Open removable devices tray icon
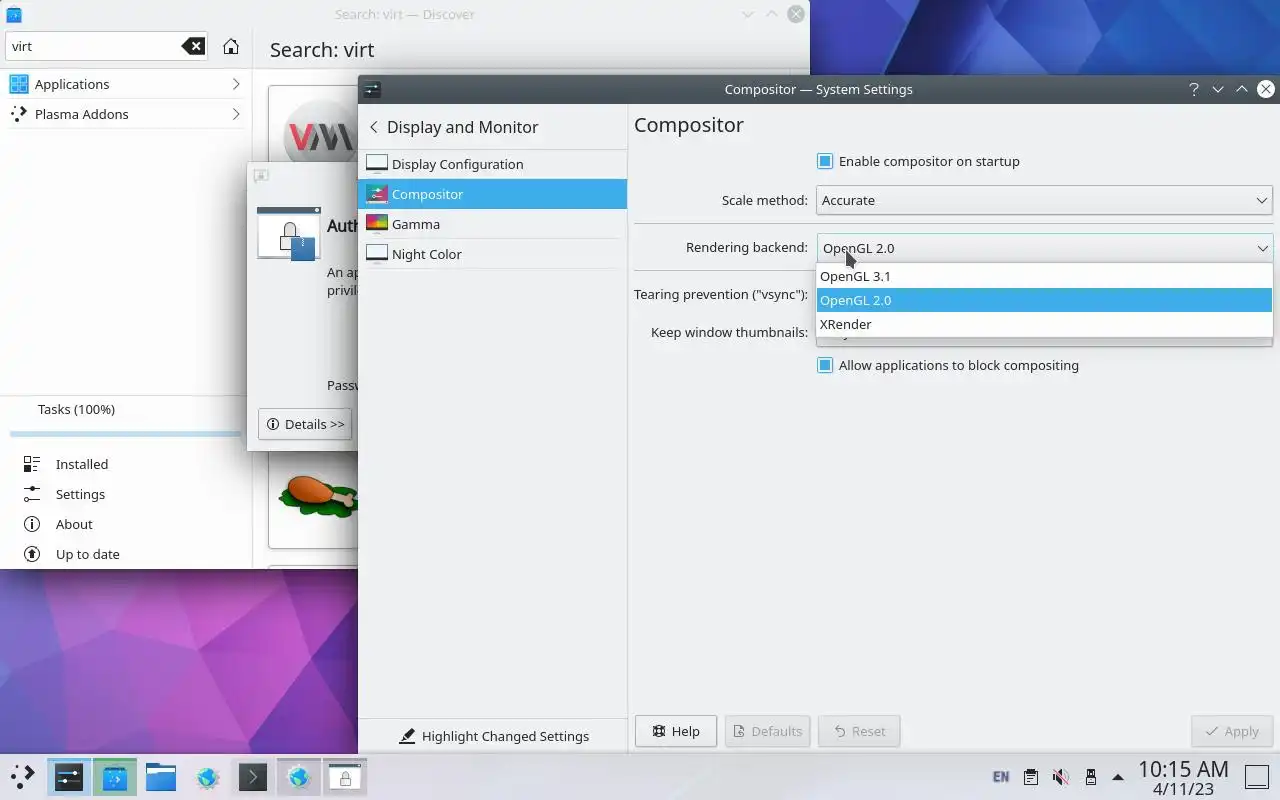1280x800 pixels. pyautogui.click(x=1090, y=777)
